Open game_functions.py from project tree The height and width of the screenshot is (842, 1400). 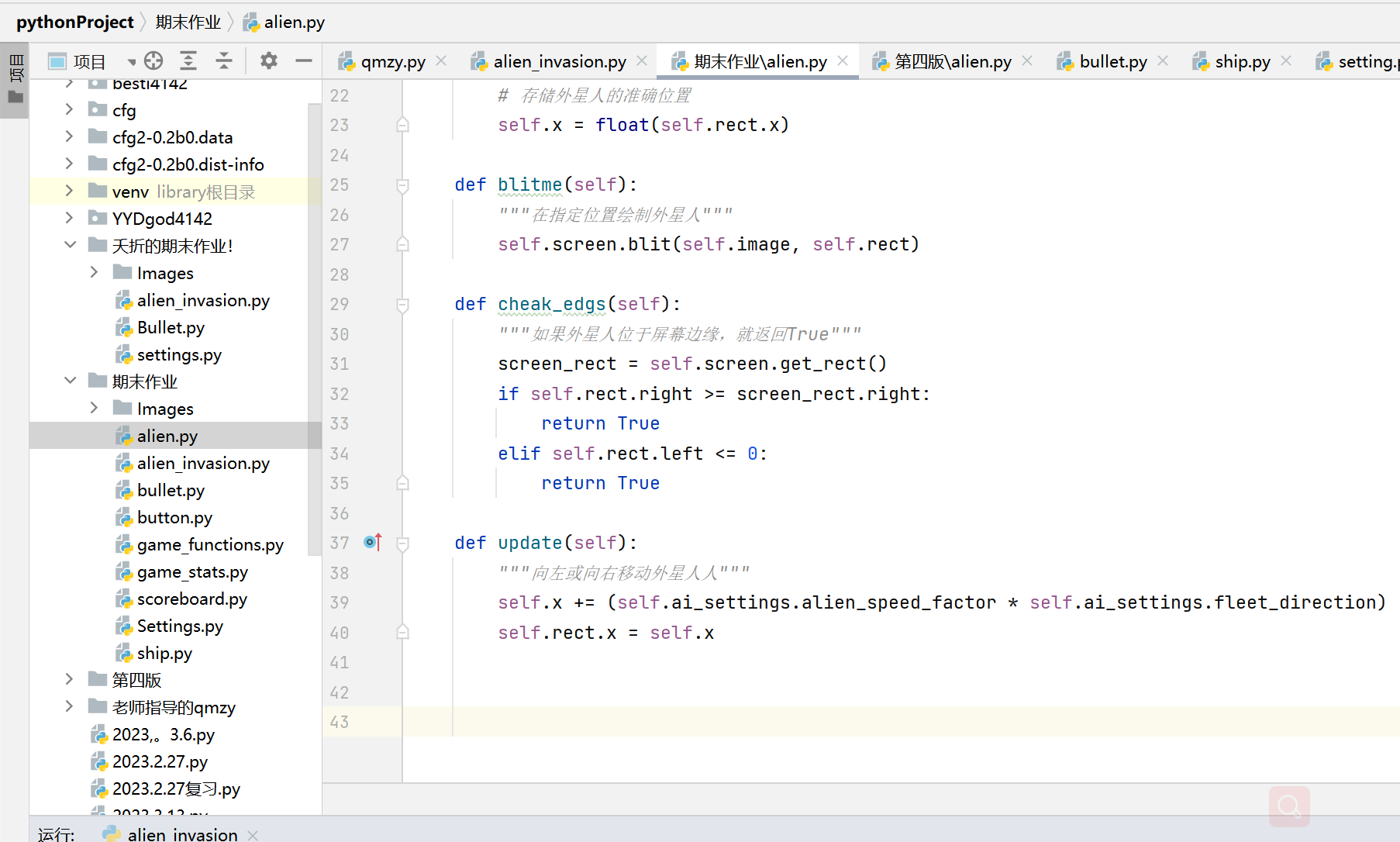coord(210,544)
